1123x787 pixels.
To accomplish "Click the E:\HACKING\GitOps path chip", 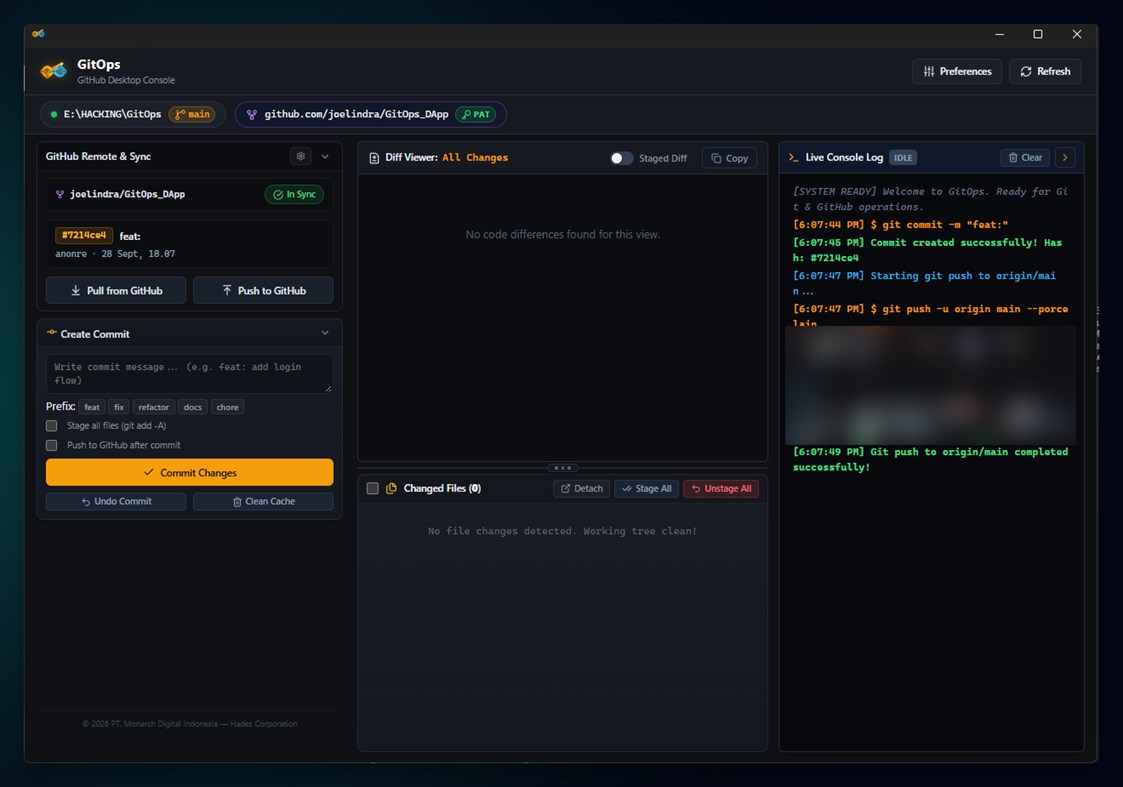I will pyautogui.click(x=132, y=115).
